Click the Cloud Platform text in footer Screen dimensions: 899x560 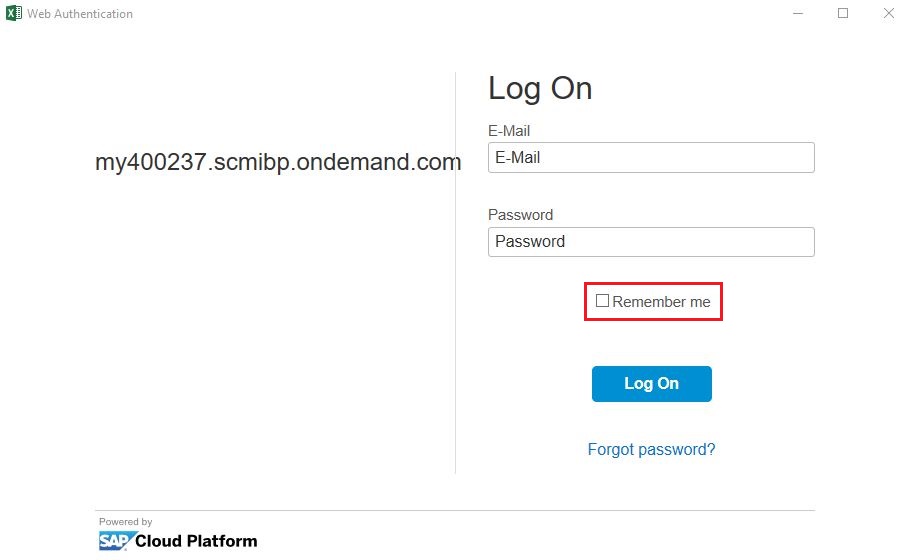(196, 541)
